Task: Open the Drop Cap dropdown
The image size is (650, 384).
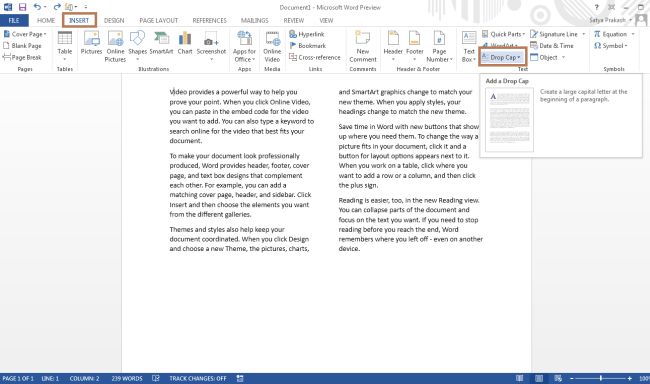Action: (501, 57)
